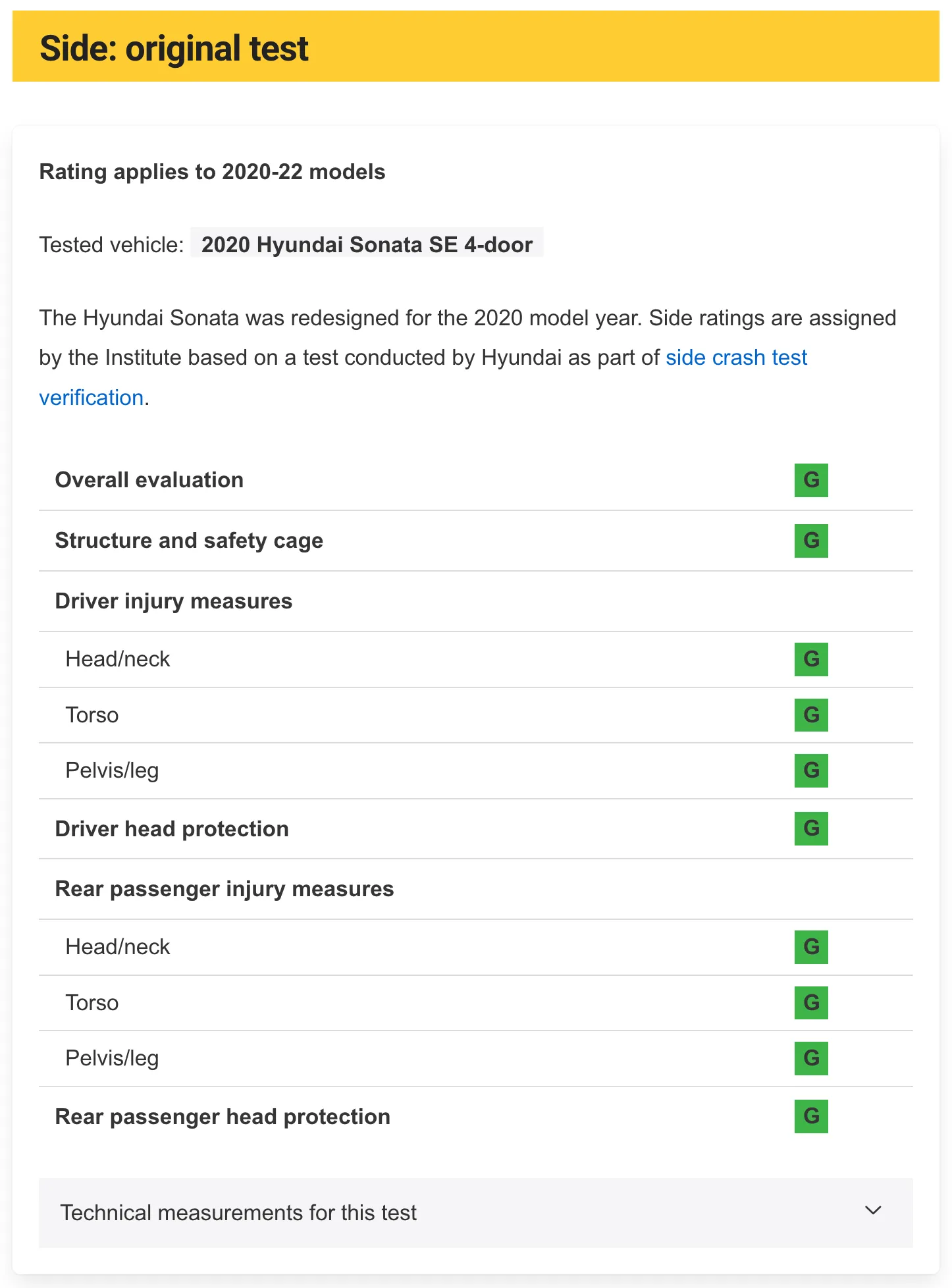Click the 2020 Hyundai Sonata SE 4-door label

click(367, 244)
